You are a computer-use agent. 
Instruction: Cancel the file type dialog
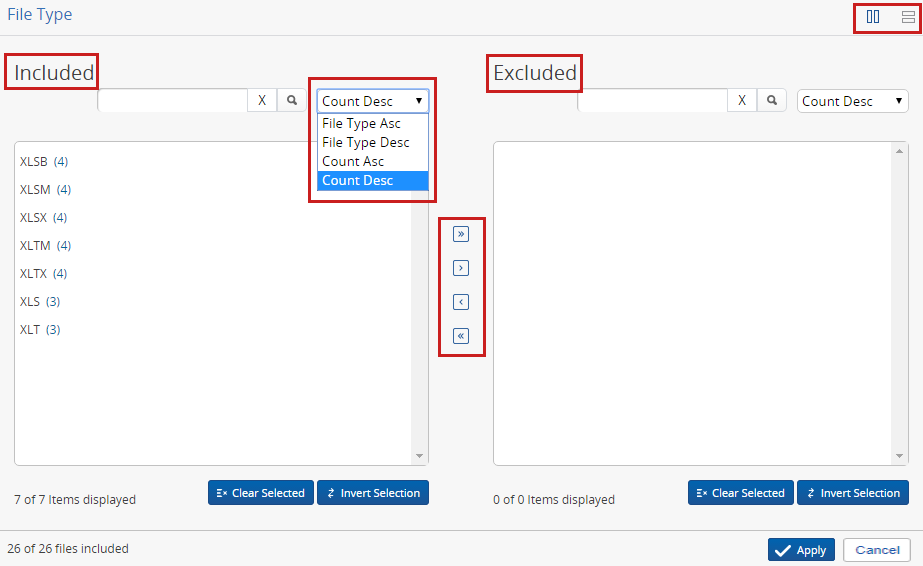[x=877, y=550]
